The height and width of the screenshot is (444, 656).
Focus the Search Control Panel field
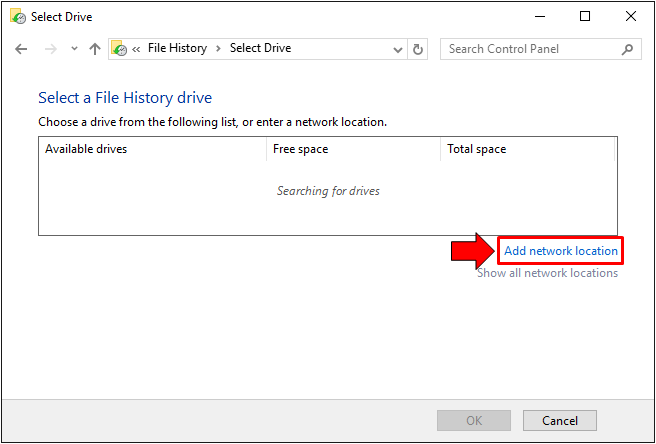click(x=530, y=49)
